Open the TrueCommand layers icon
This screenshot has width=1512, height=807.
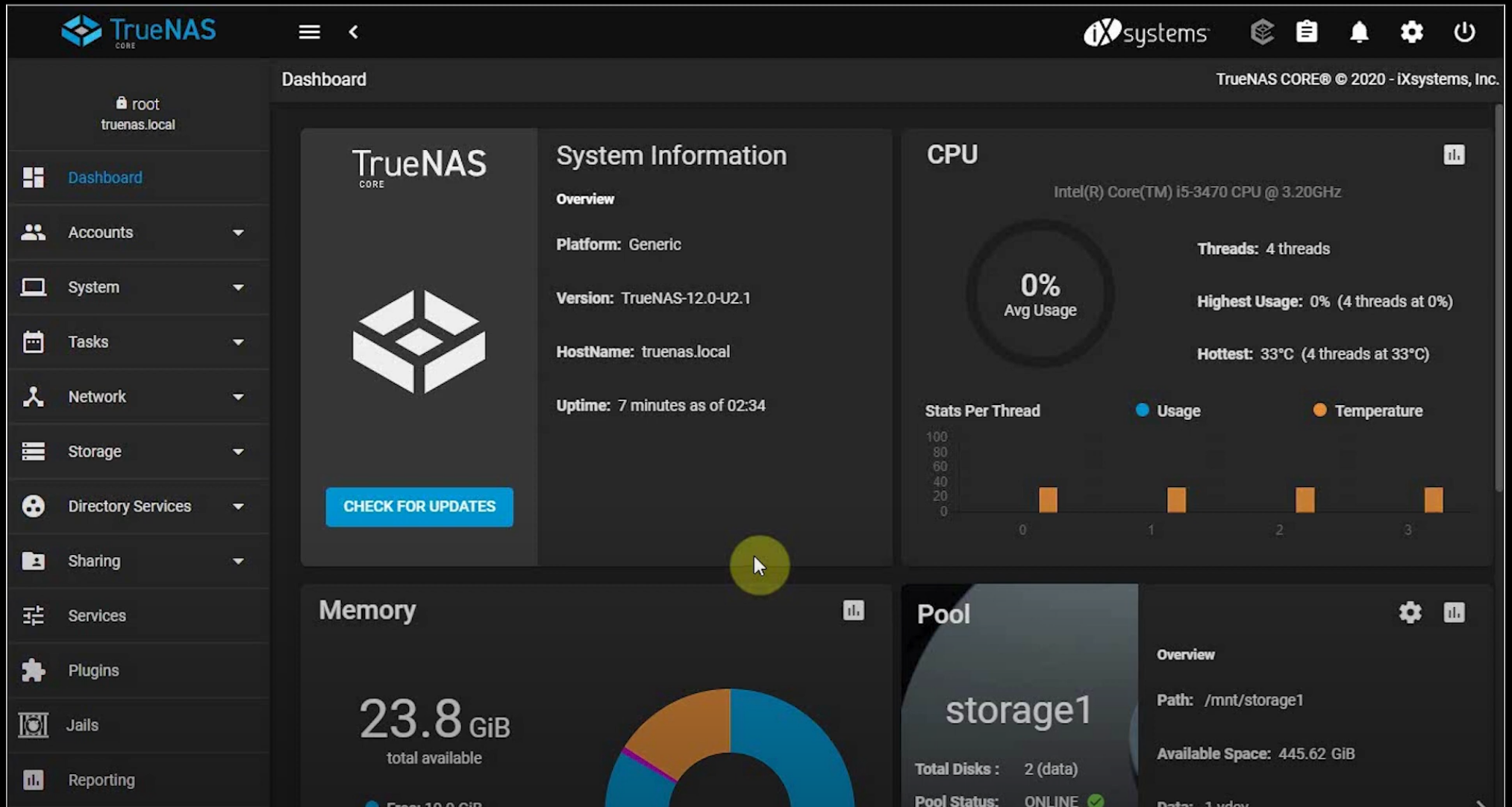[x=1261, y=32]
